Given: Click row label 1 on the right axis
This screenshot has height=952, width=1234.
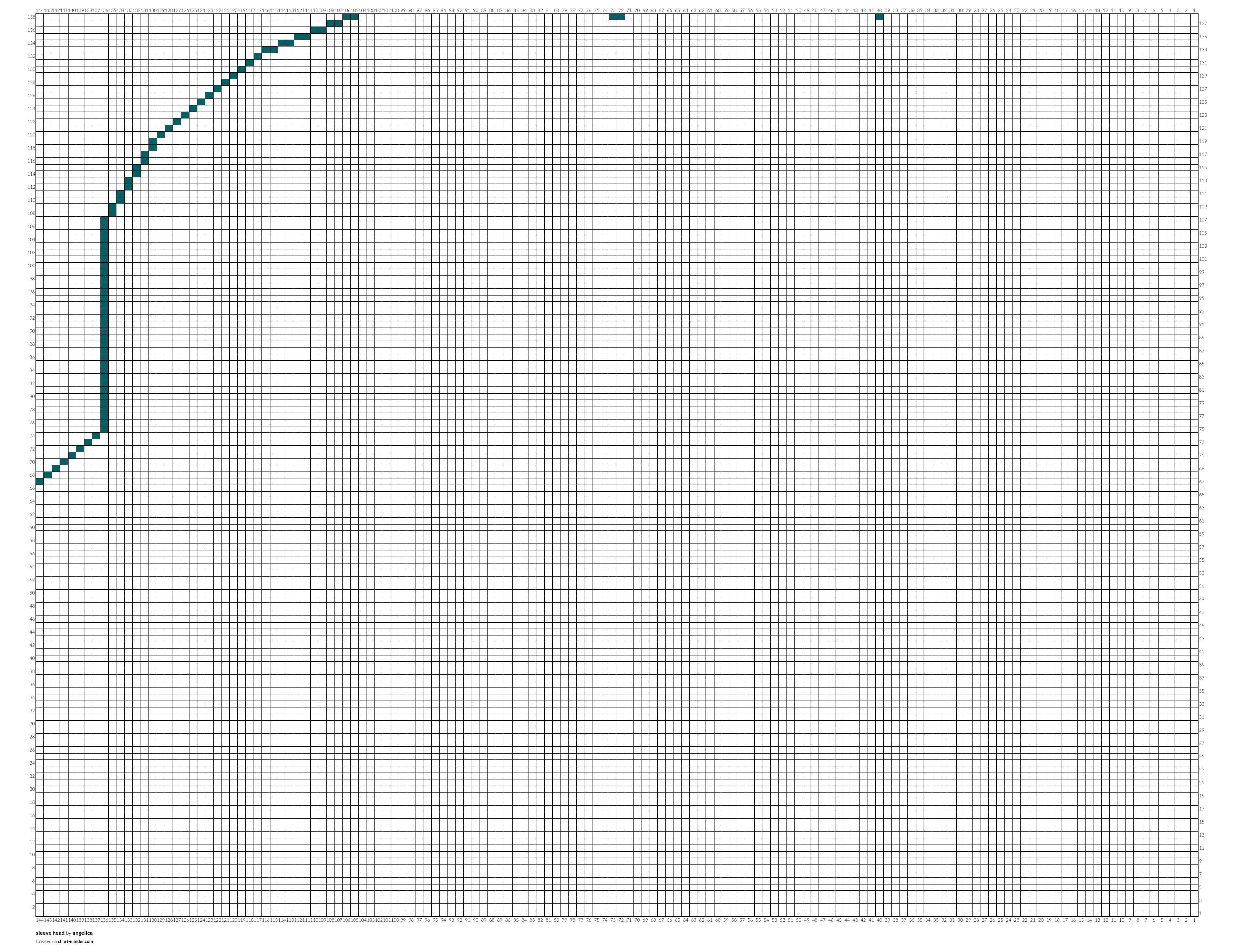Looking at the screenshot, I should 1201,913.
